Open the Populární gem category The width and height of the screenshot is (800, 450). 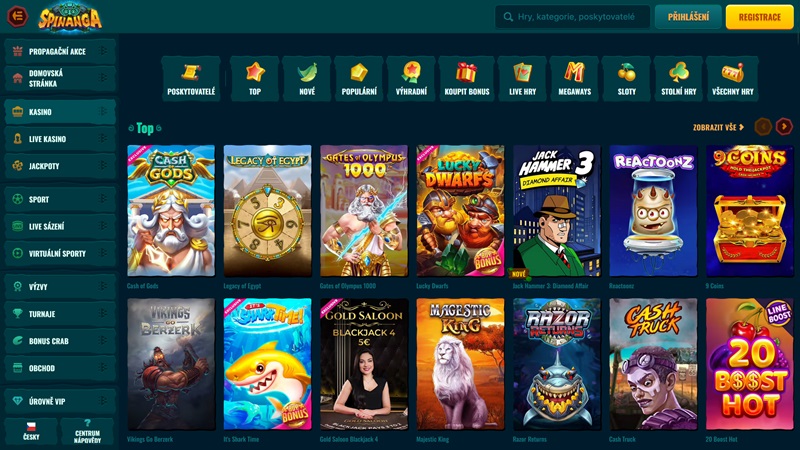point(359,72)
